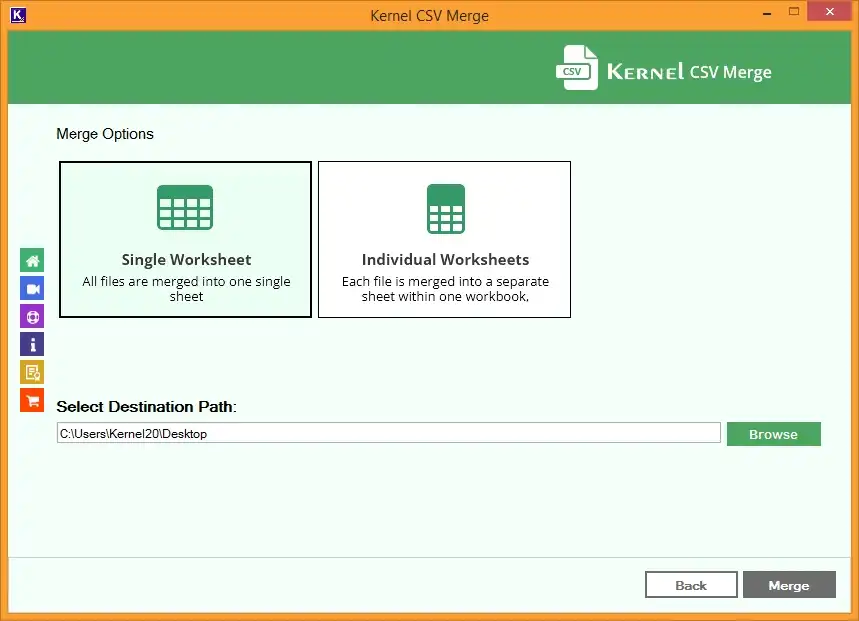Click the text 'All files are merged into one single sheet'
The height and width of the screenshot is (621, 859).
pyautogui.click(x=186, y=289)
